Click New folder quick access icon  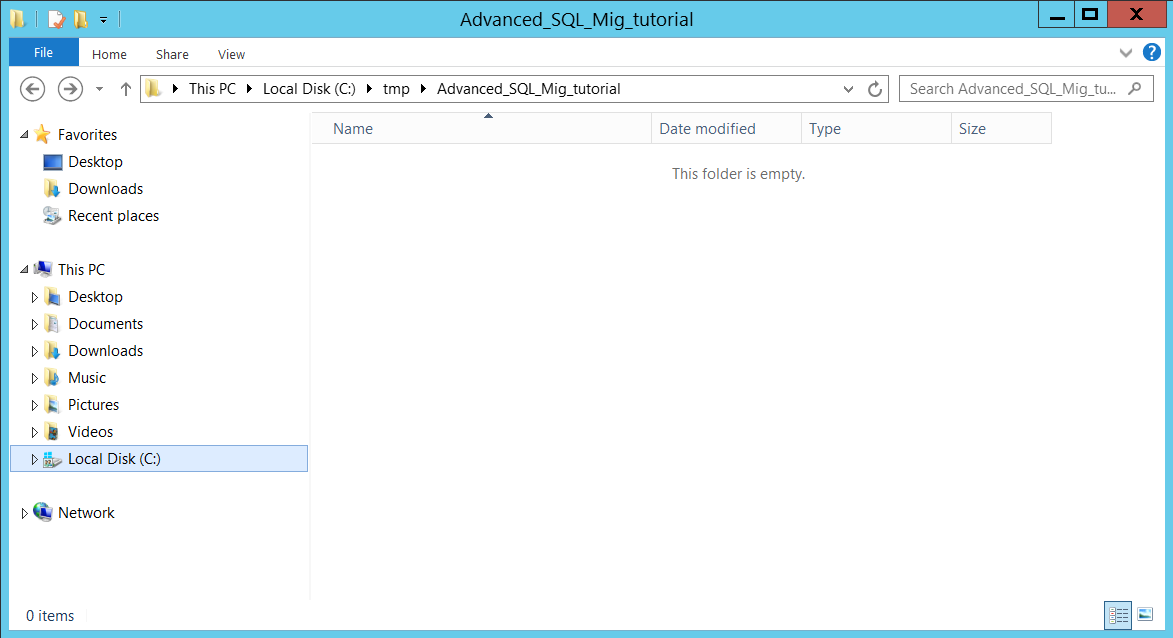pos(80,19)
